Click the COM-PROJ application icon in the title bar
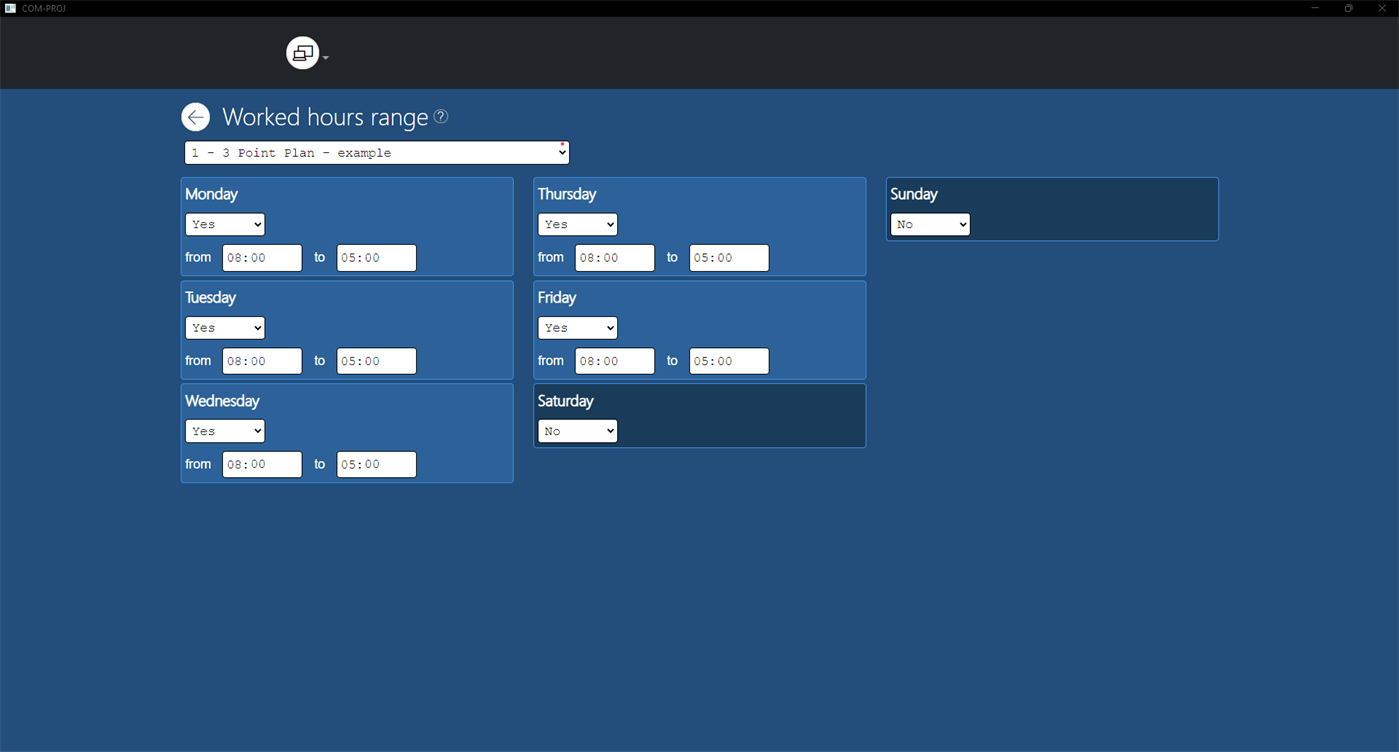Screen dimensions: 1399x752 (x=10, y=7)
